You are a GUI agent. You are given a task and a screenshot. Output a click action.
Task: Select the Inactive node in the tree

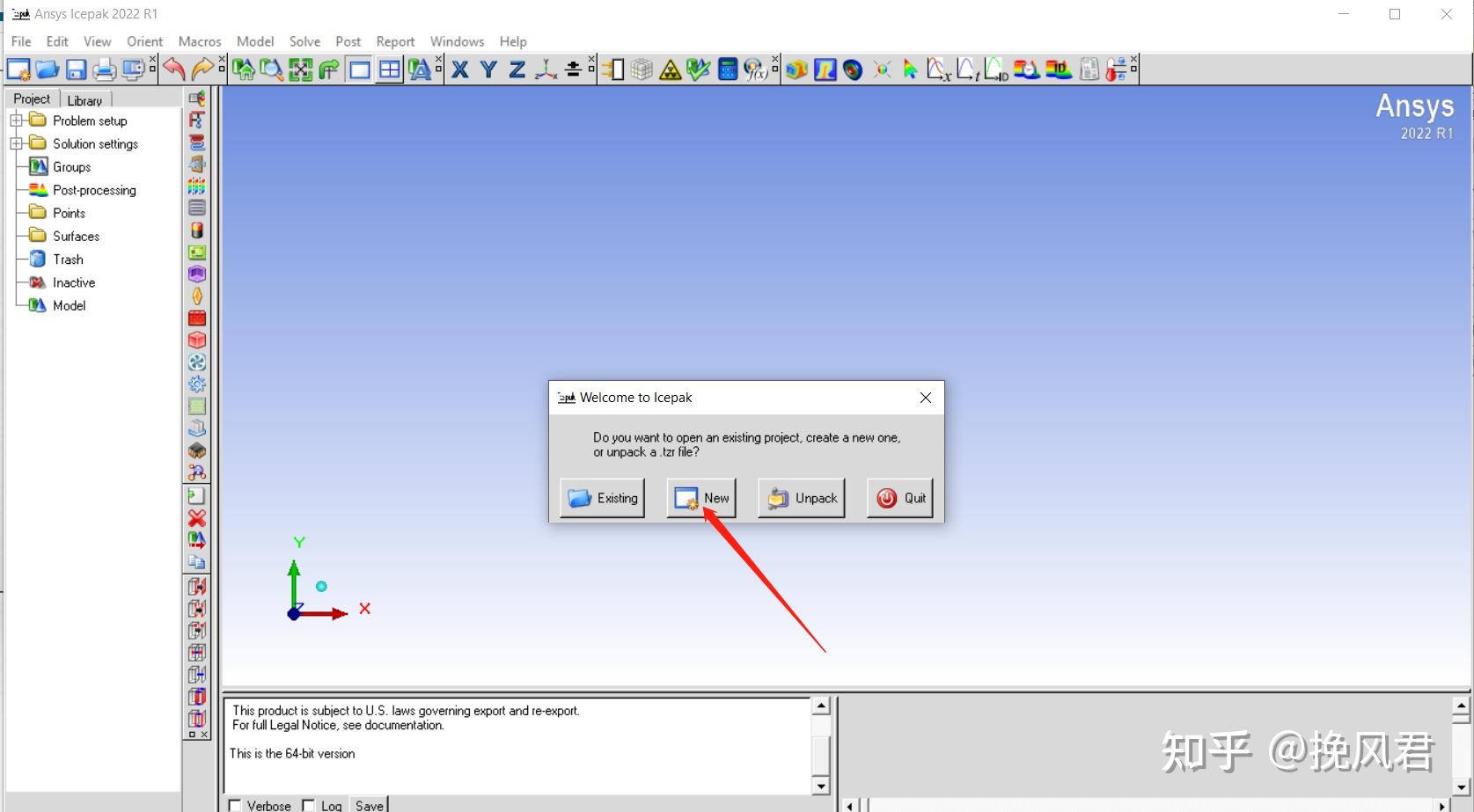(74, 282)
